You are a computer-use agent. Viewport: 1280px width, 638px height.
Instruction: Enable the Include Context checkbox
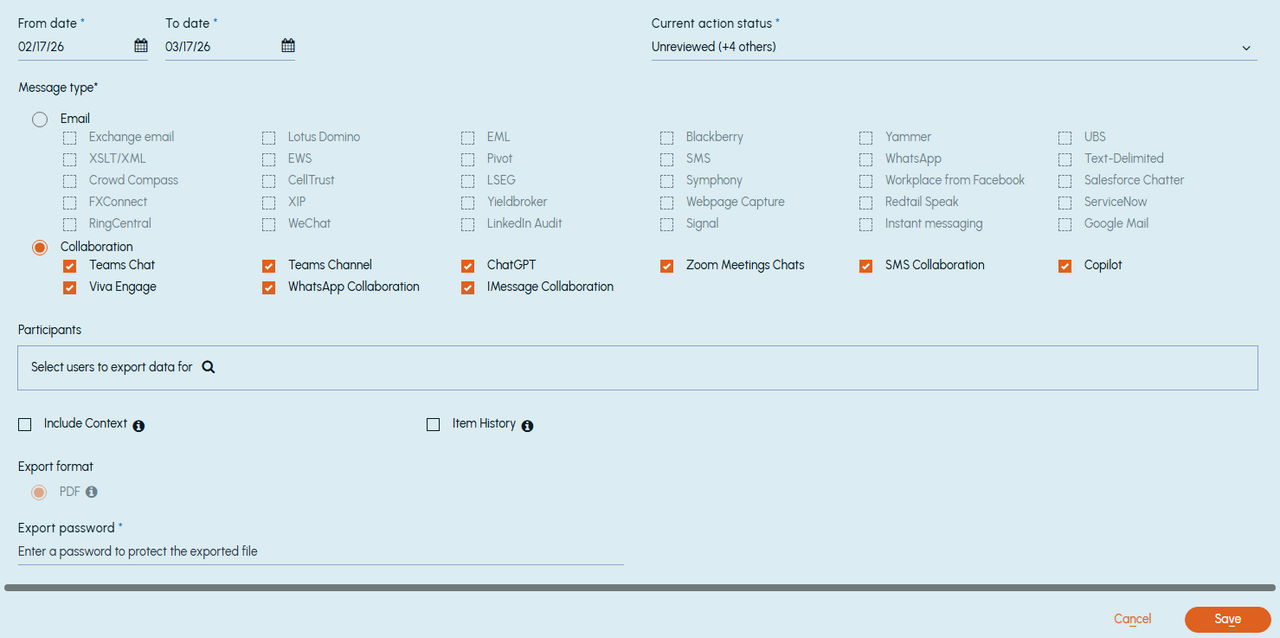25,425
